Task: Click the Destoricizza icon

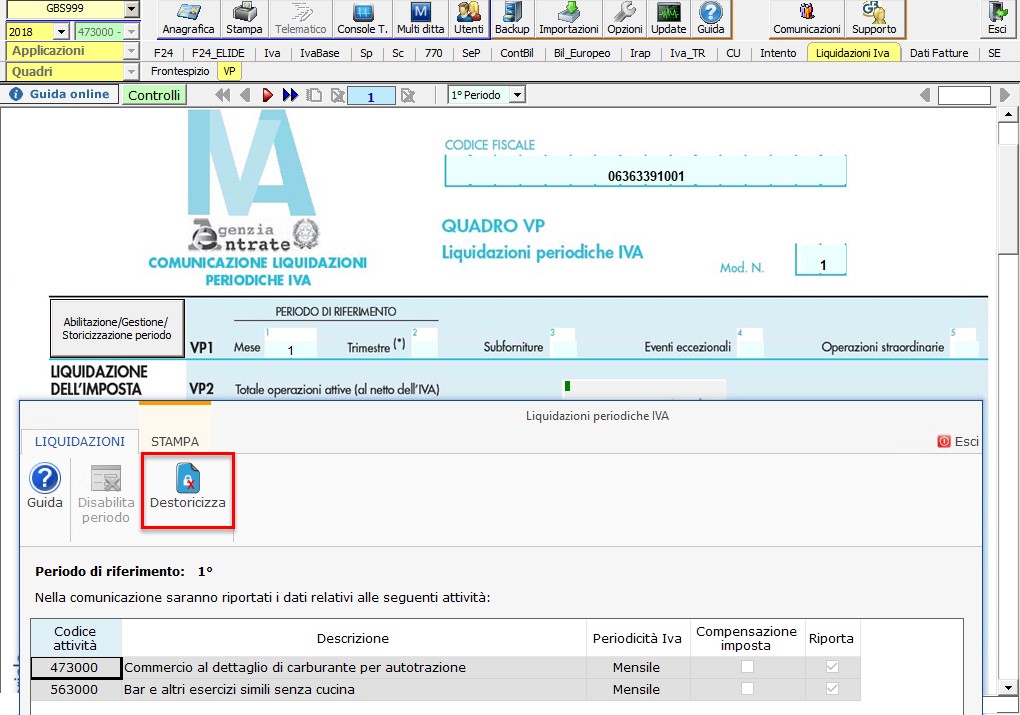Action: (187, 487)
